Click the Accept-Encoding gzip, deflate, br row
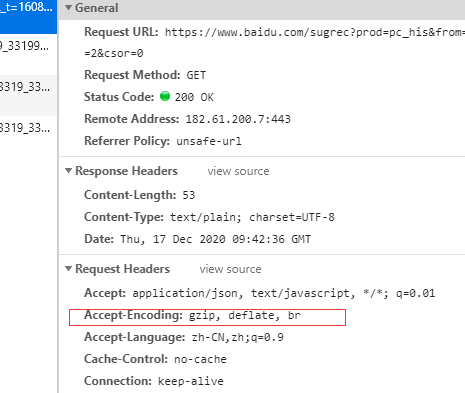This screenshot has width=465, height=393. (207, 317)
